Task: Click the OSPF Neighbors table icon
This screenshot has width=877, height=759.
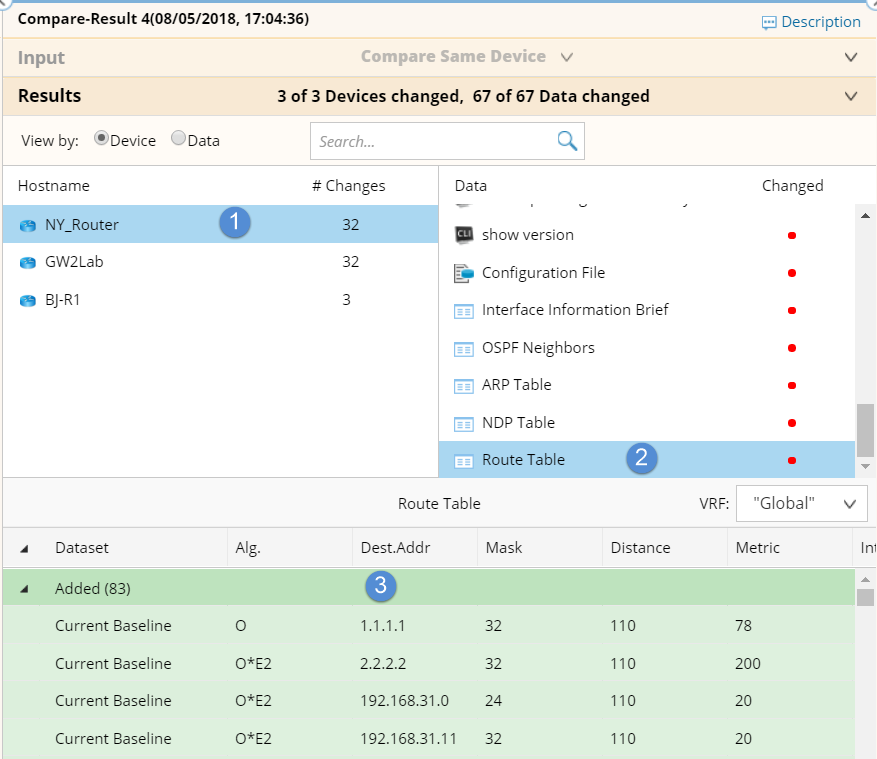Action: [463, 349]
